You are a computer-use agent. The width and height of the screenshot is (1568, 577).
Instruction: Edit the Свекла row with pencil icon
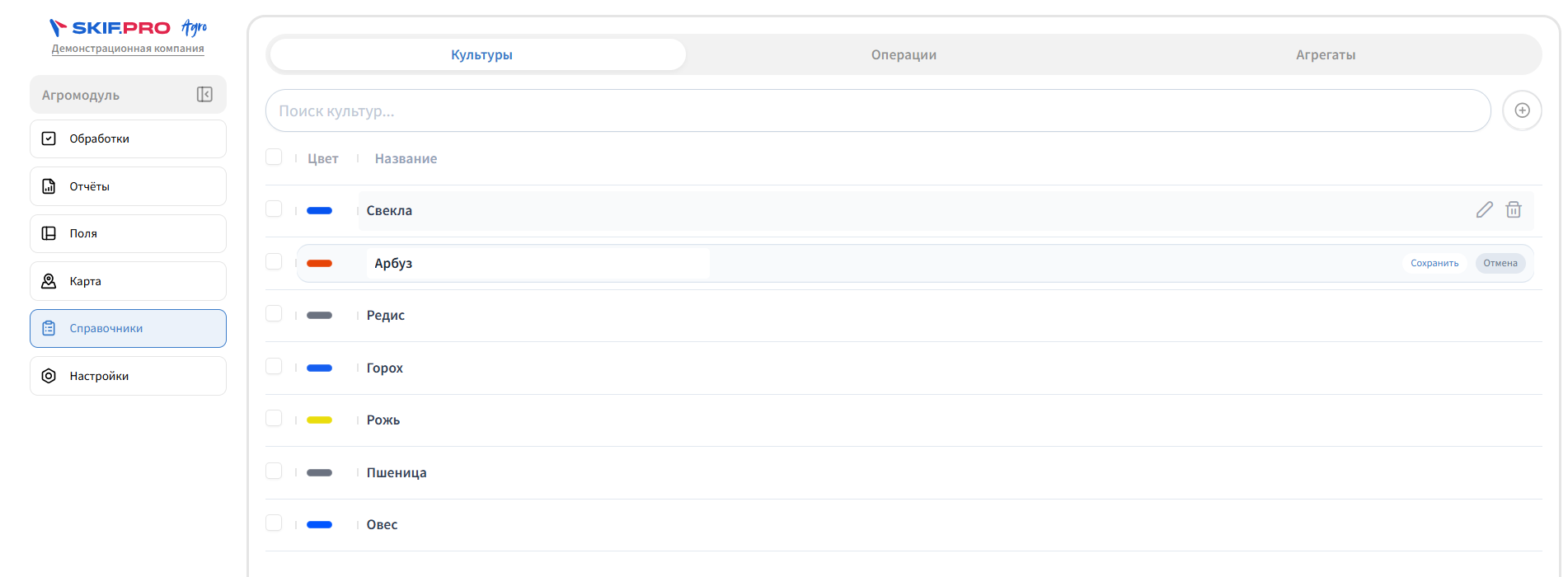coord(1484,210)
